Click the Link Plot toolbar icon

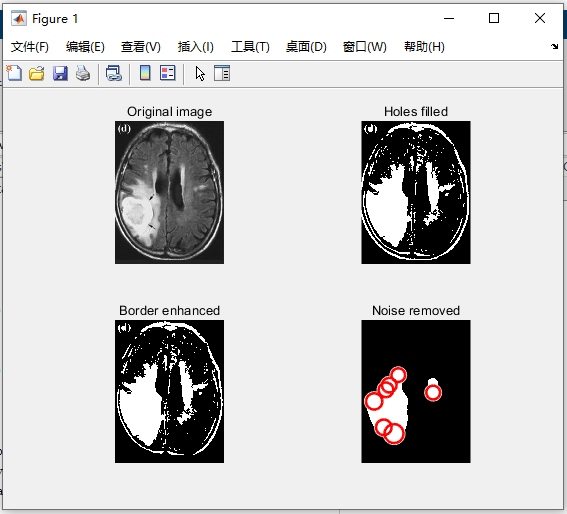tap(114, 73)
